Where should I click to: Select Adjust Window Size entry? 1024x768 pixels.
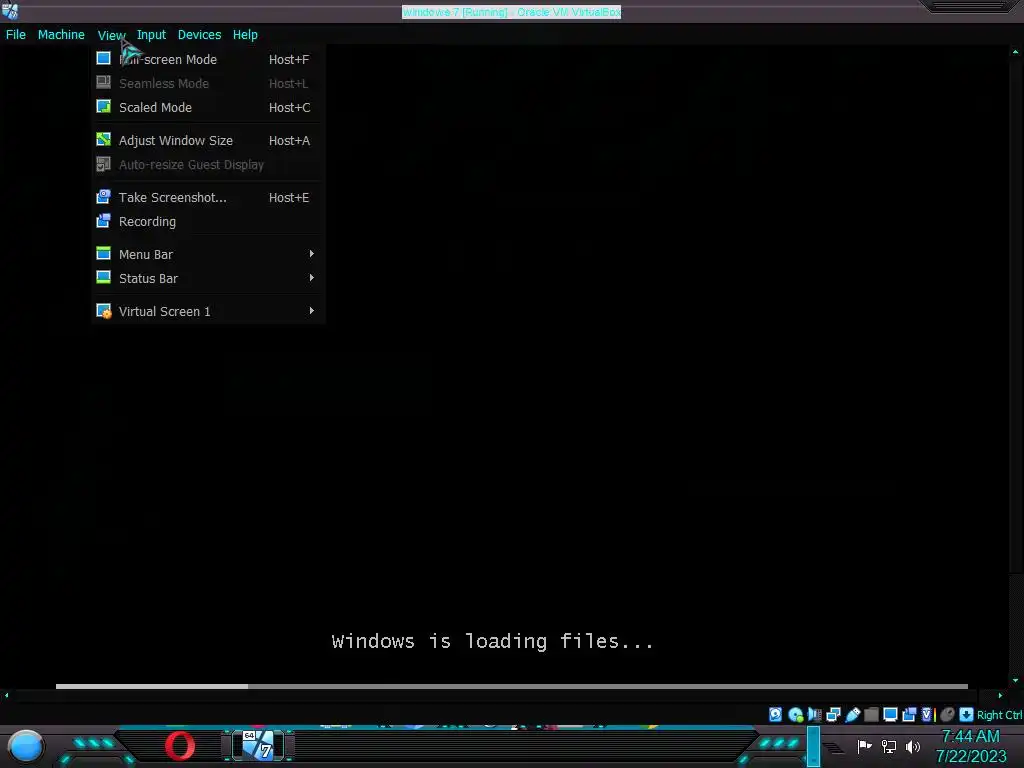(x=207, y=140)
